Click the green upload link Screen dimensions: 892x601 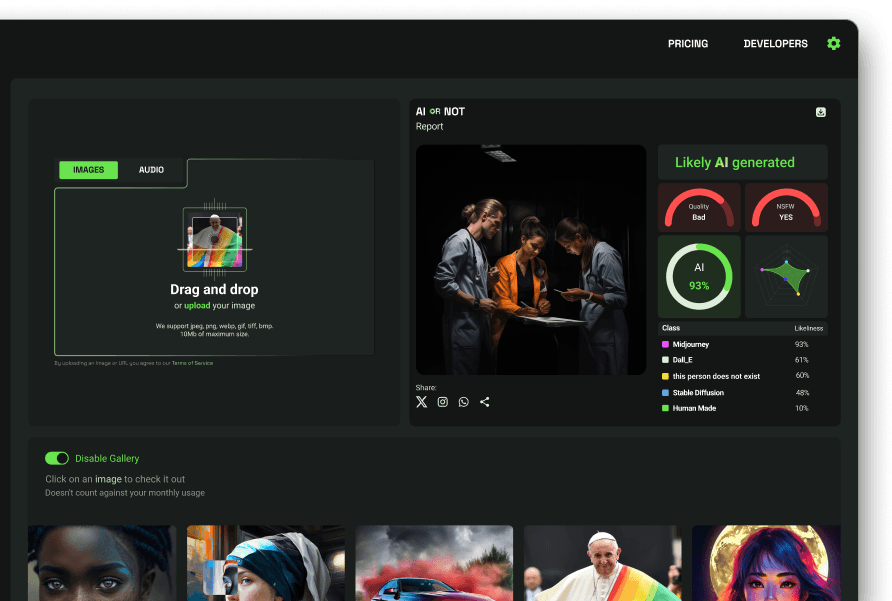(x=197, y=306)
